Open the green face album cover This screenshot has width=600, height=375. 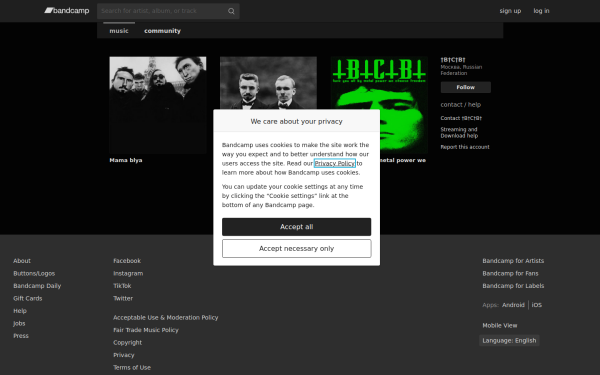pyautogui.click(x=404, y=105)
